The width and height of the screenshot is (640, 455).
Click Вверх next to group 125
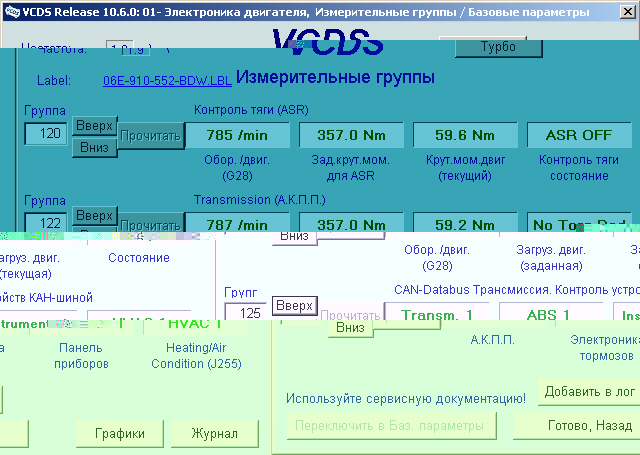(294, 305)
